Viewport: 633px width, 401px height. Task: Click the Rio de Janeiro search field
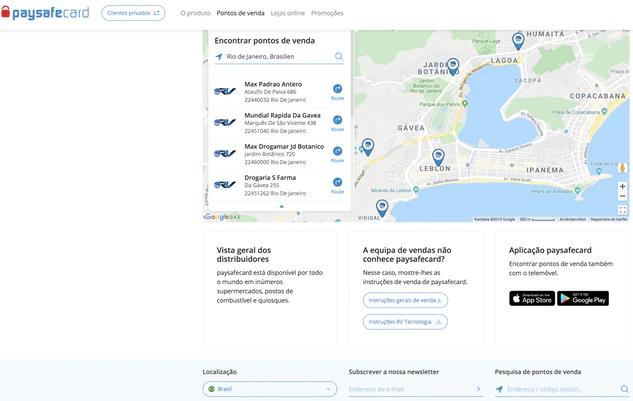(279, 57)
